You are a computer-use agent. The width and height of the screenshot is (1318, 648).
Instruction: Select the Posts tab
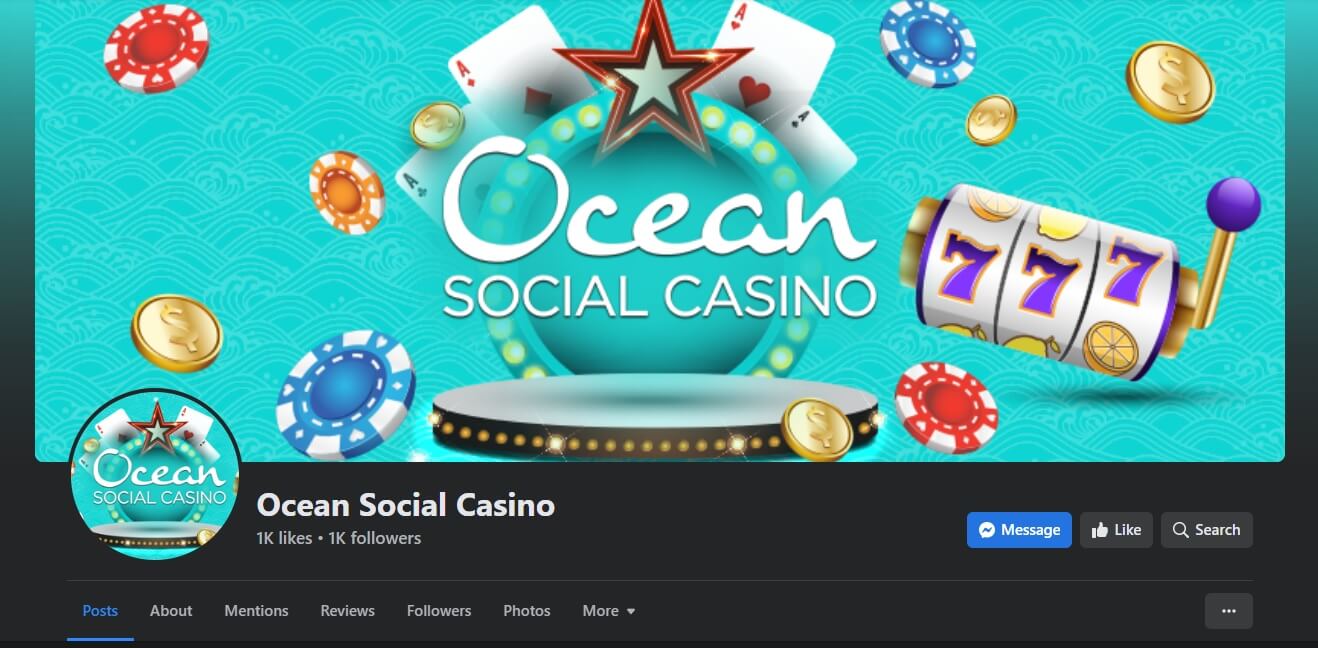[100, 611]
